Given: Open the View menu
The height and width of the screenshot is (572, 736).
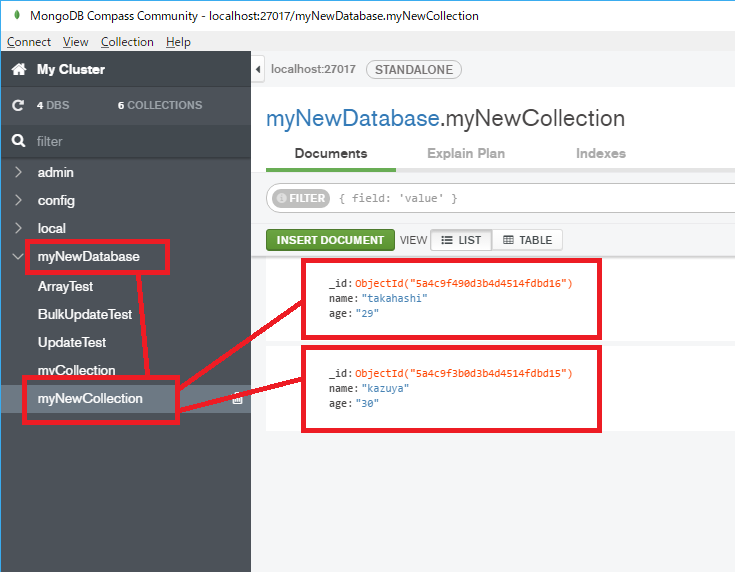Looking at the screenshot, I should point(76,42).
